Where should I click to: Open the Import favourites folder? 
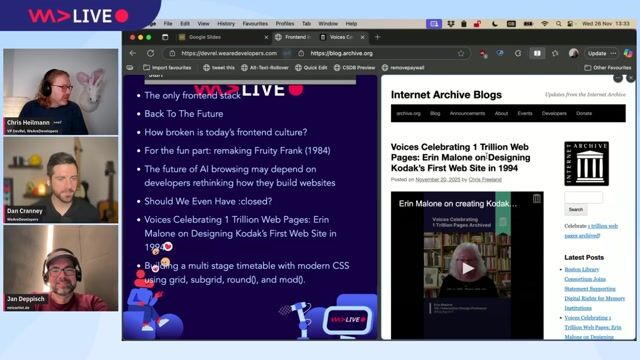point(167,68)
